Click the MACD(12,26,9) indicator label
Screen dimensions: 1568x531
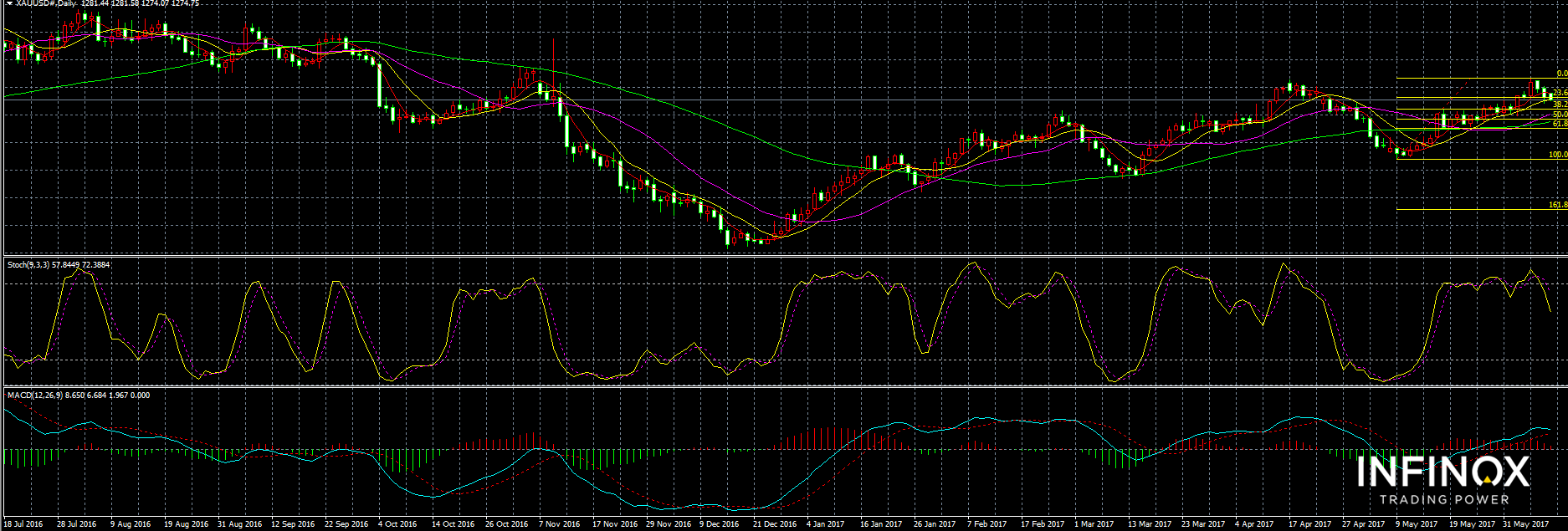[33, 395]
